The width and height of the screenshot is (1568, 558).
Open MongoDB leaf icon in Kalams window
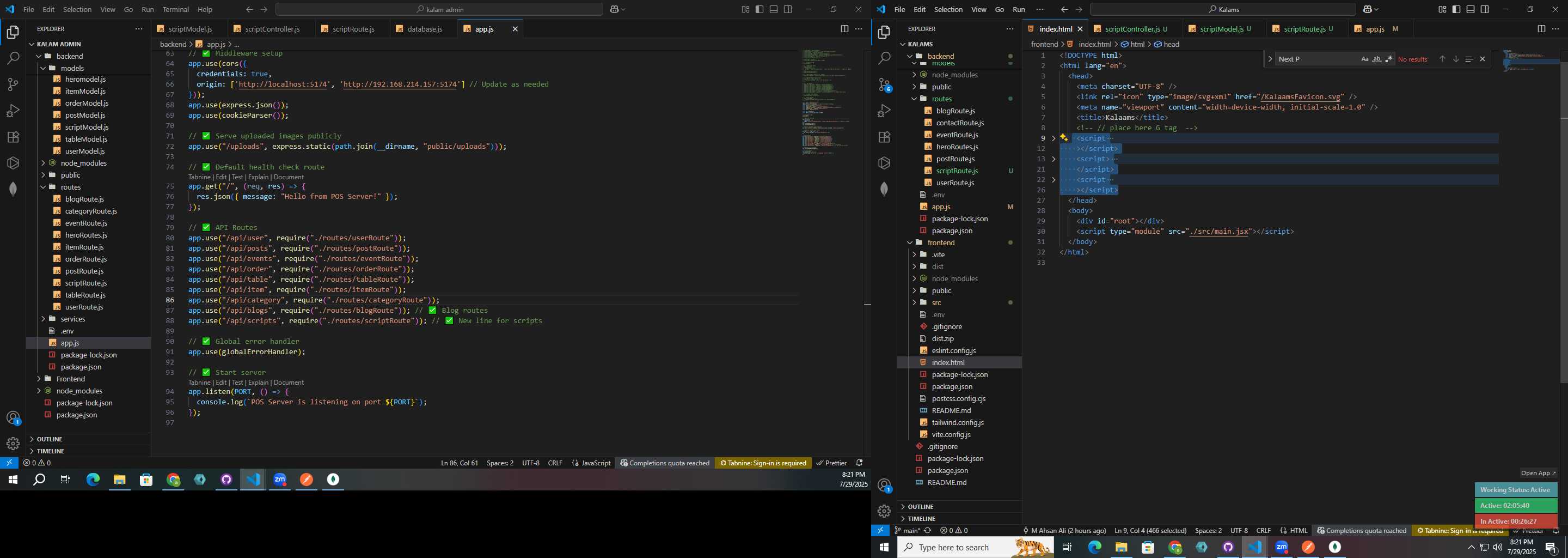point(884,189)
